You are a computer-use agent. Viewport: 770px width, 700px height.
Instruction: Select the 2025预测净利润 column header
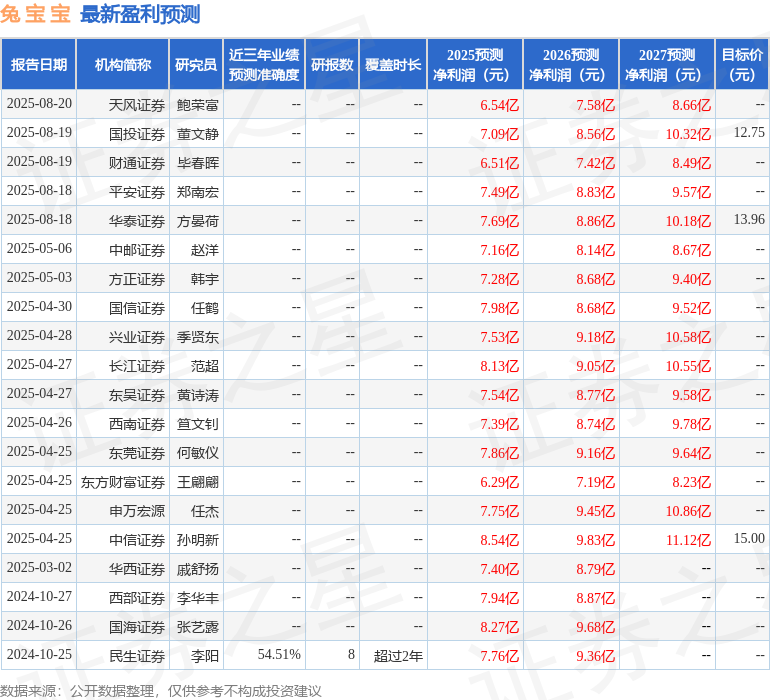pyautogui.click(x=474, y=65)
